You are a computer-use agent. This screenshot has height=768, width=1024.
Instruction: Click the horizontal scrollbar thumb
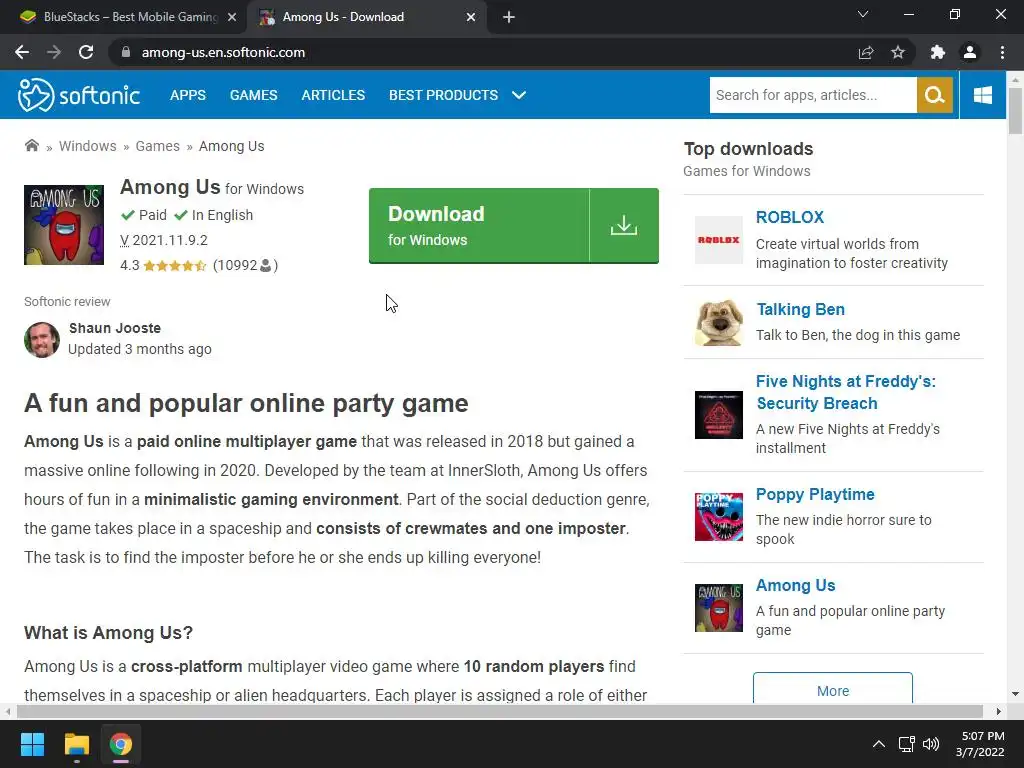click(500, 711)
